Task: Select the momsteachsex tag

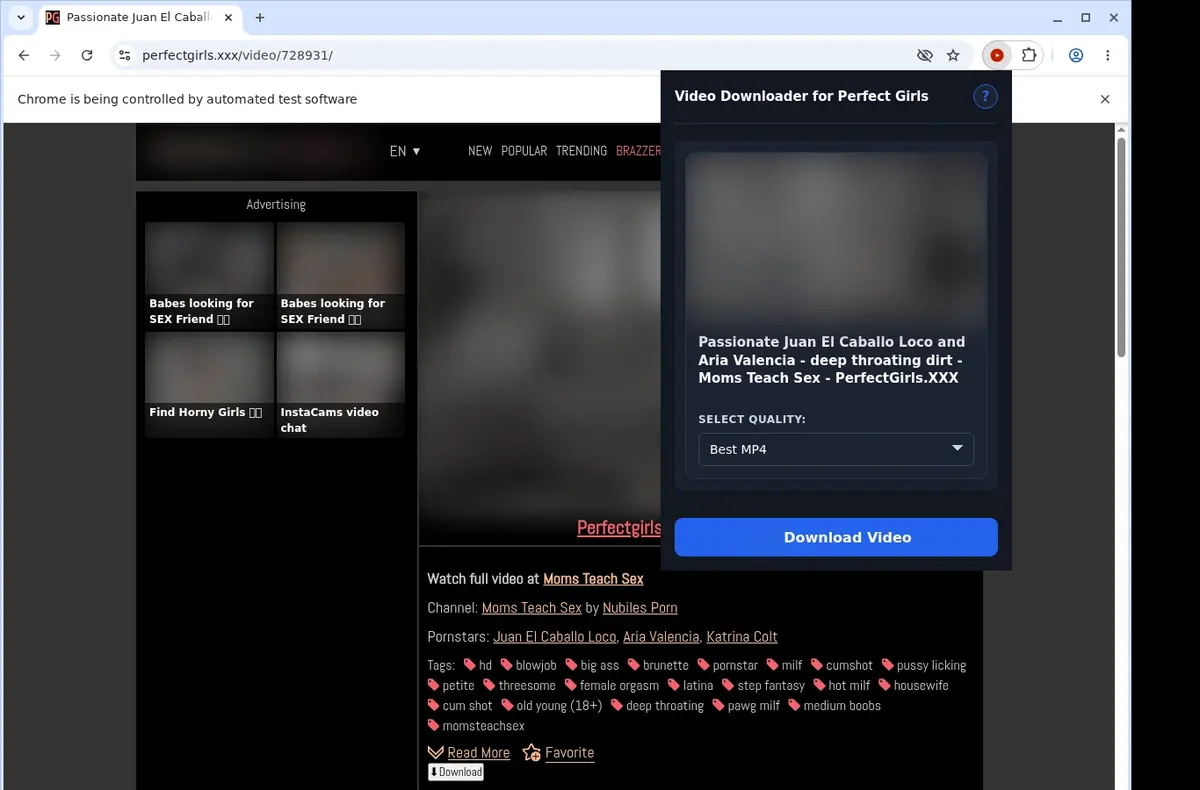Action: [476, 725]
